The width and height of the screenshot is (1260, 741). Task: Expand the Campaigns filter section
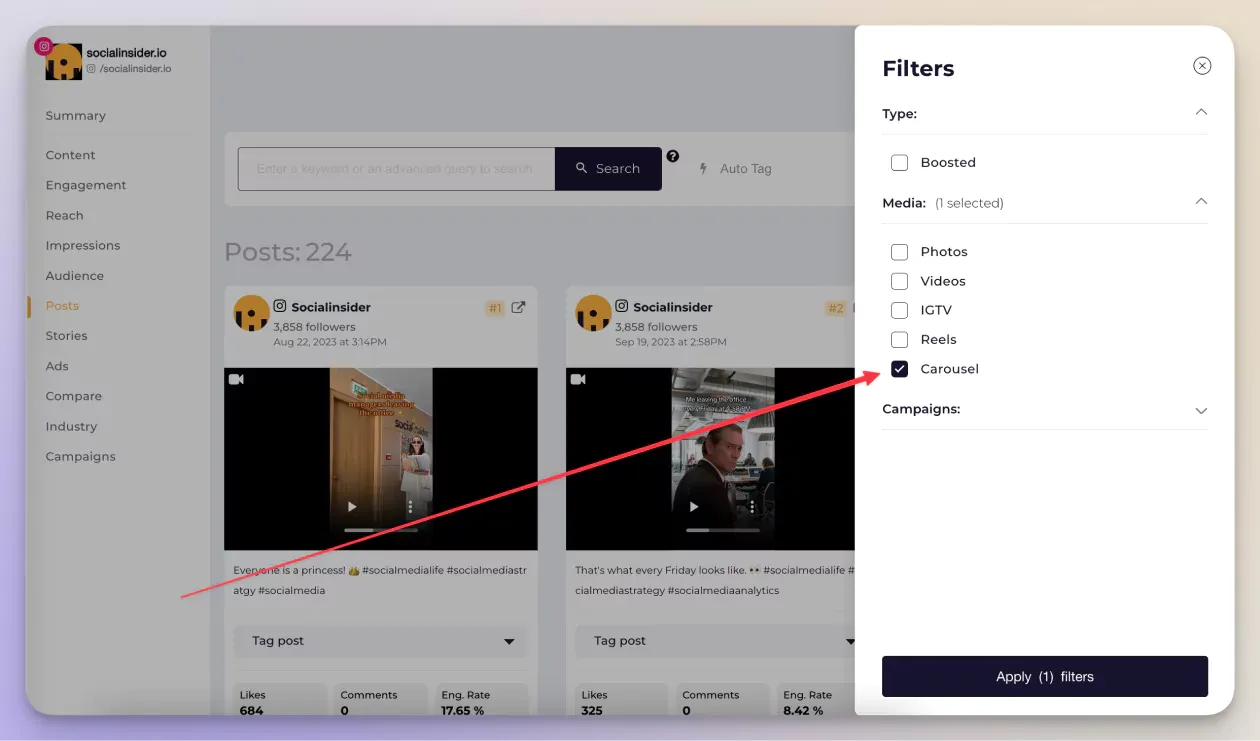tap(1201, 410)
